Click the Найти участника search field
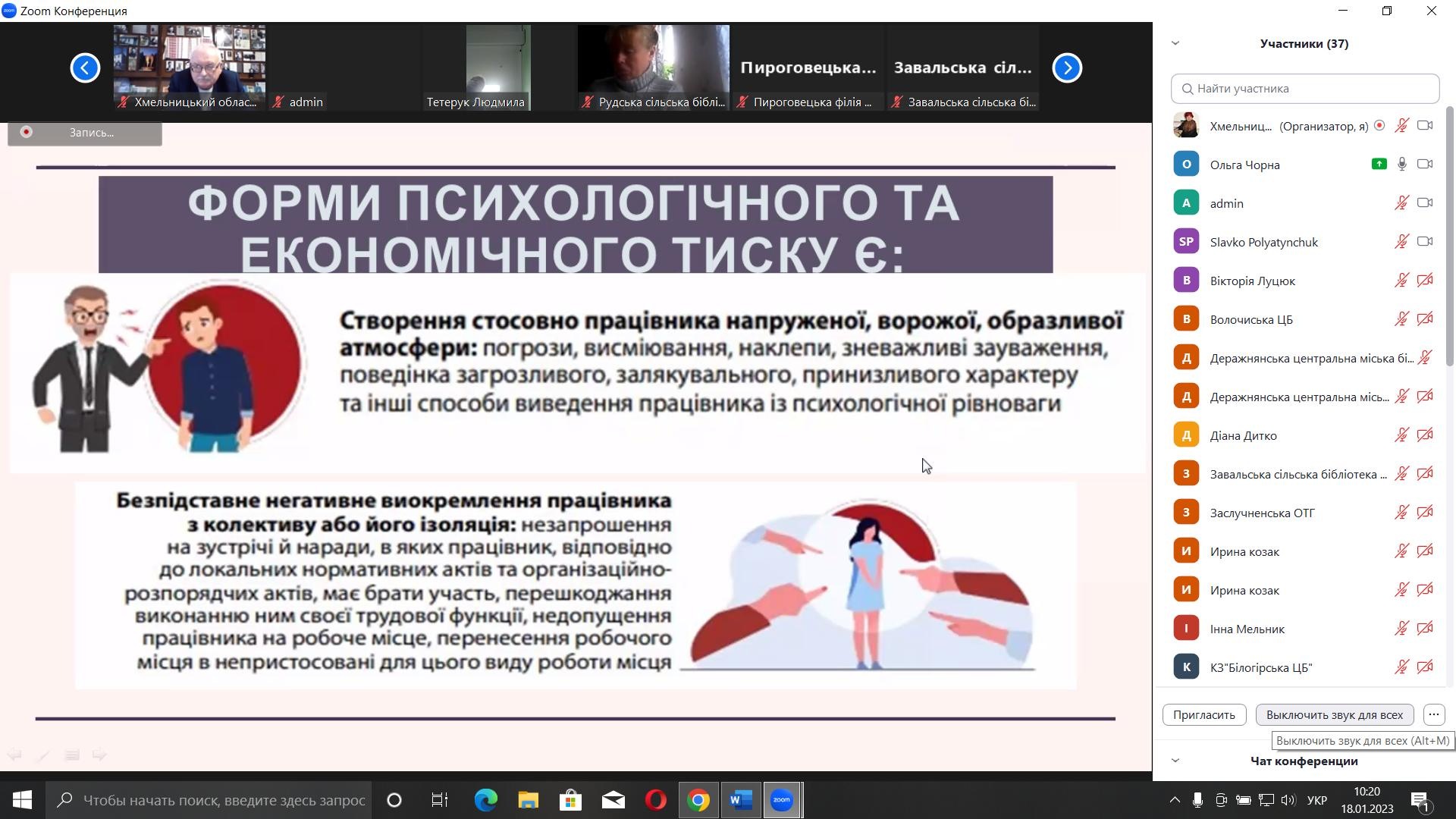This screenshot has width=1456, height=819. pos(1304,89)
